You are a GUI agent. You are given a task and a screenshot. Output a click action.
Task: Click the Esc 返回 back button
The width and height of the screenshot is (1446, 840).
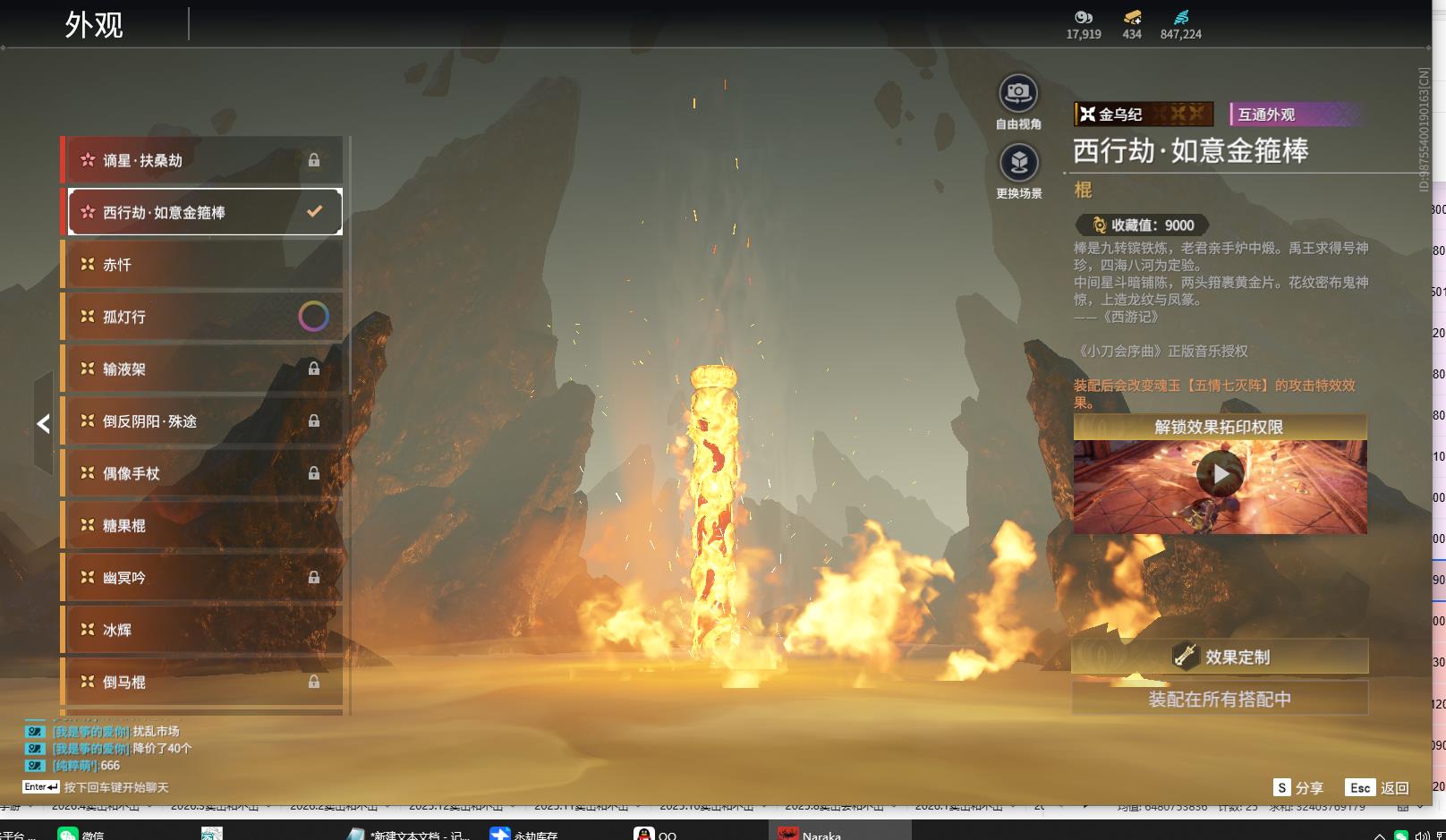pyautogui.click(x=1377, y=787)
